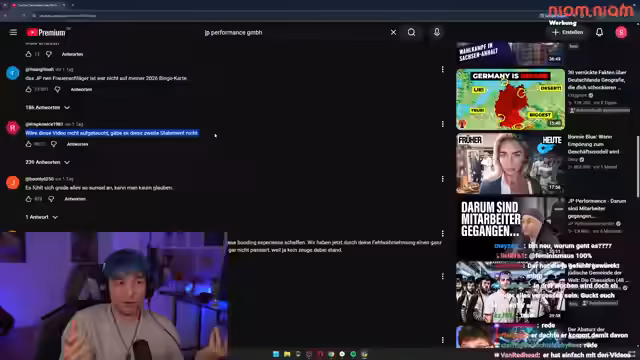The image size is (640, 360).
Task: Click the page's vertical scrollbar thumb
Action: pos(638,167)
